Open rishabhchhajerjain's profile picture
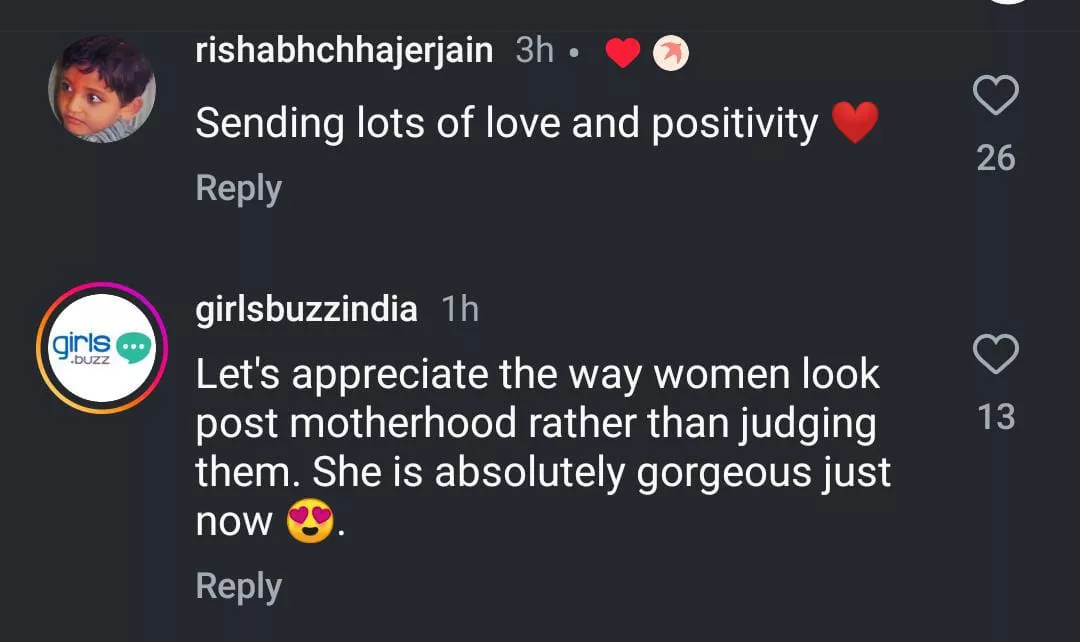Viewport: 1080px width, 642px height. [102, 90]
